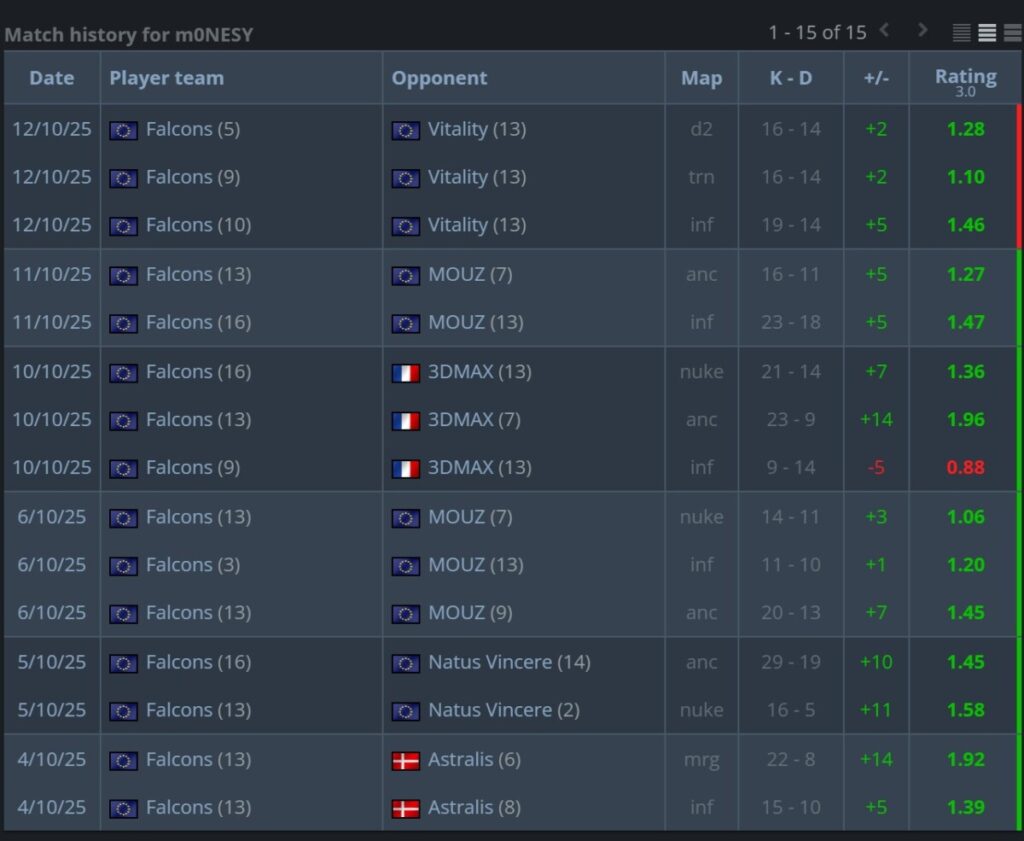Open the MOUZ (9) opponent link
This screenshot has width=1024, height=841.
click(470, 612)
